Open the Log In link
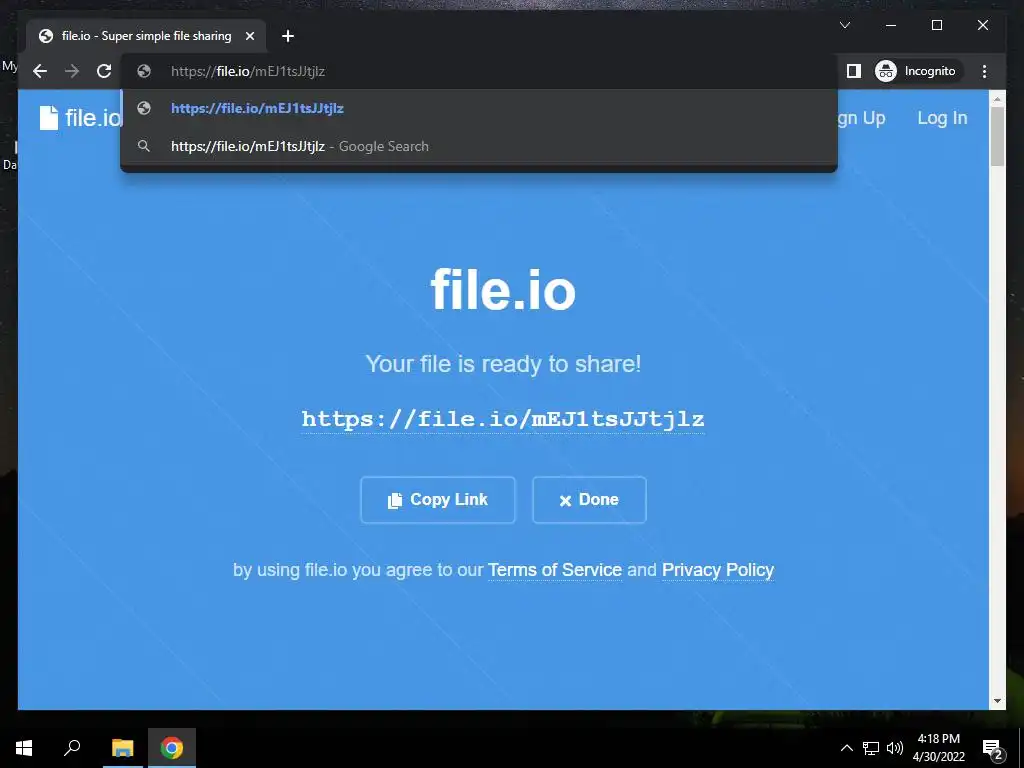The image size is (1024, 768). point(942,118)
